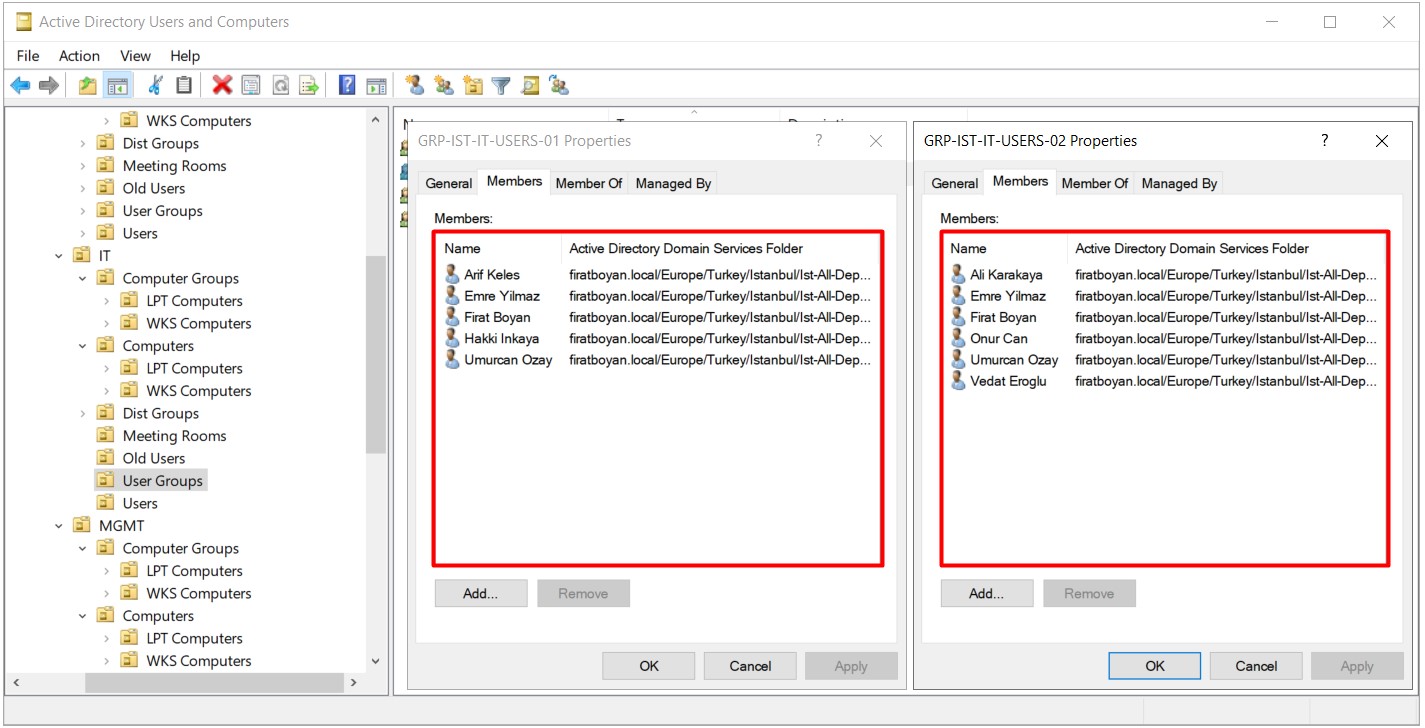This screenshot has height=728, width=1425.
Task: Switch to Member Of tab in USERS-01 Properties
Action: 589,183
